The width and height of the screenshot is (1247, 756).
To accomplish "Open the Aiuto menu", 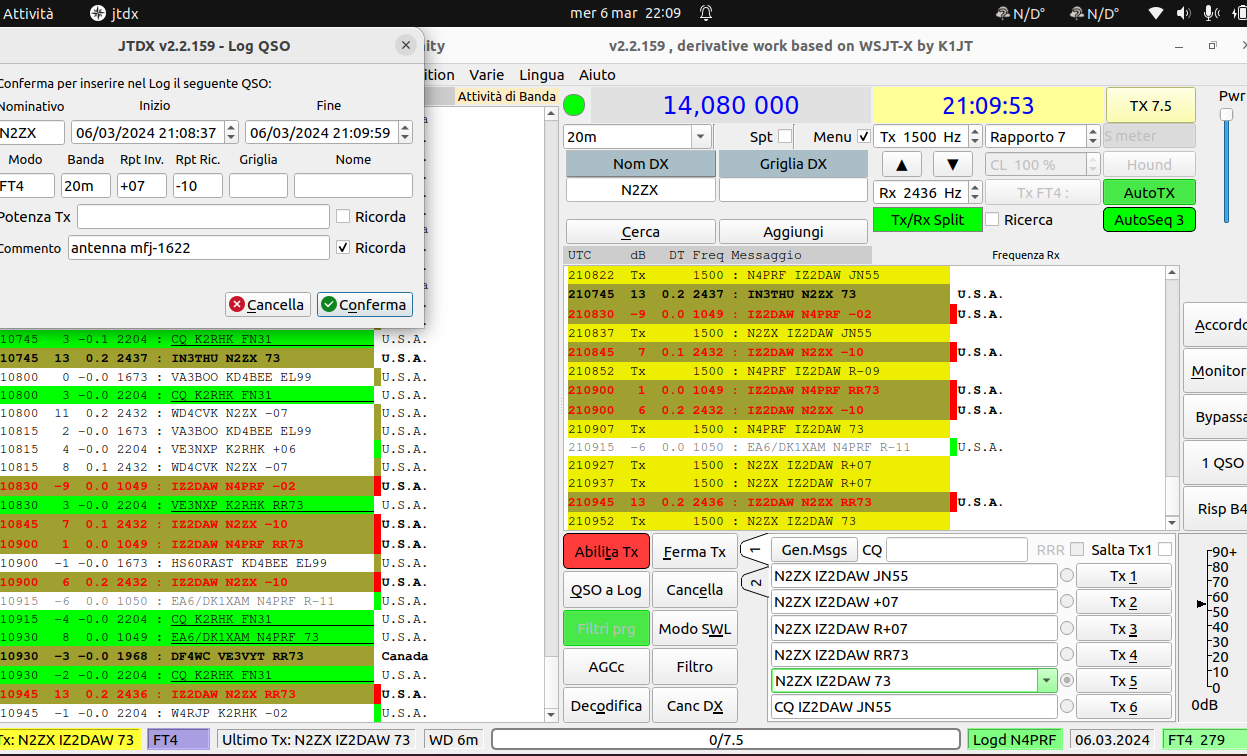I will (x=597, y=75).
